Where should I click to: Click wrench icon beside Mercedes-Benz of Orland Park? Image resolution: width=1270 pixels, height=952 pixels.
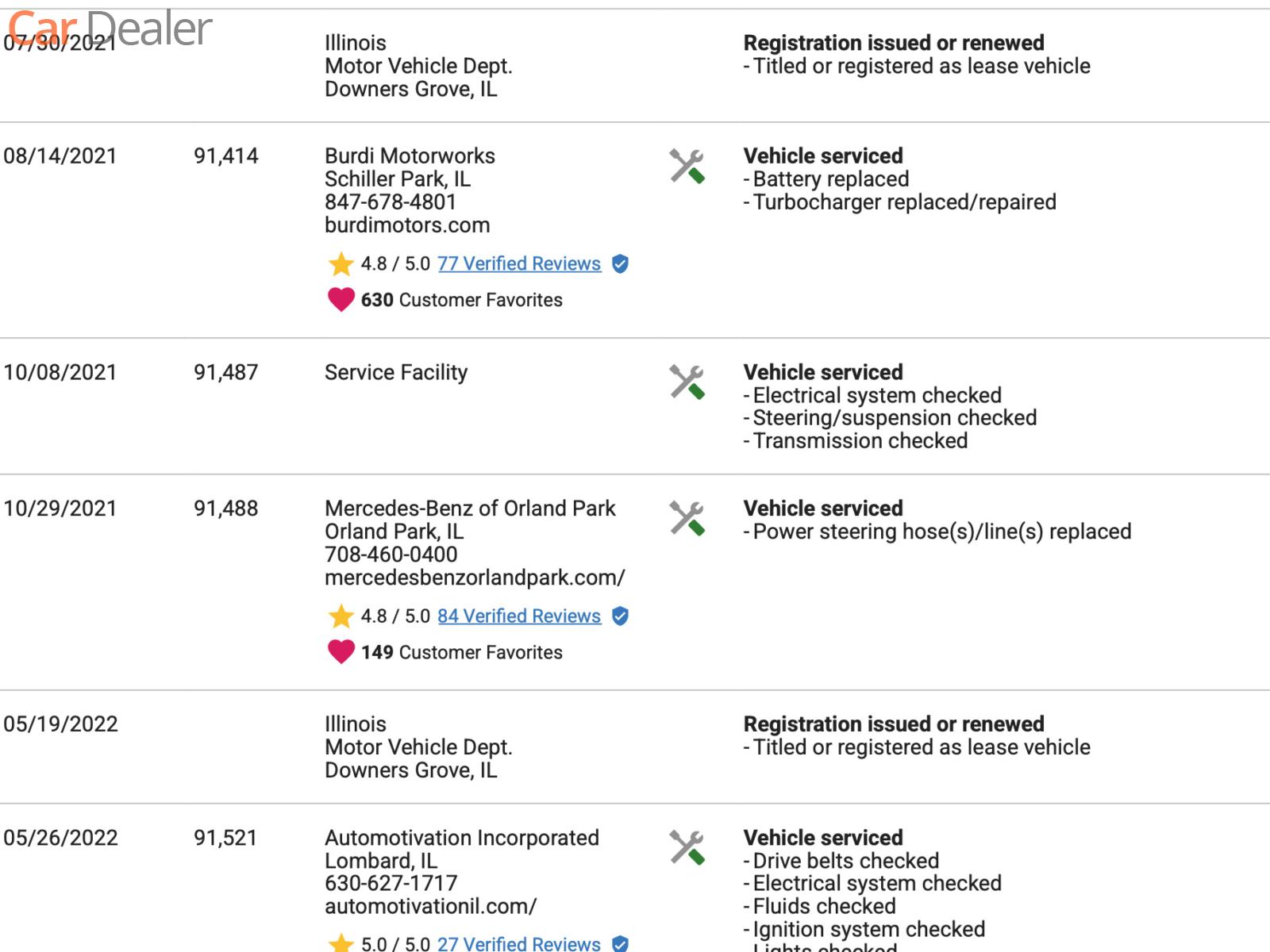[687, 519]
